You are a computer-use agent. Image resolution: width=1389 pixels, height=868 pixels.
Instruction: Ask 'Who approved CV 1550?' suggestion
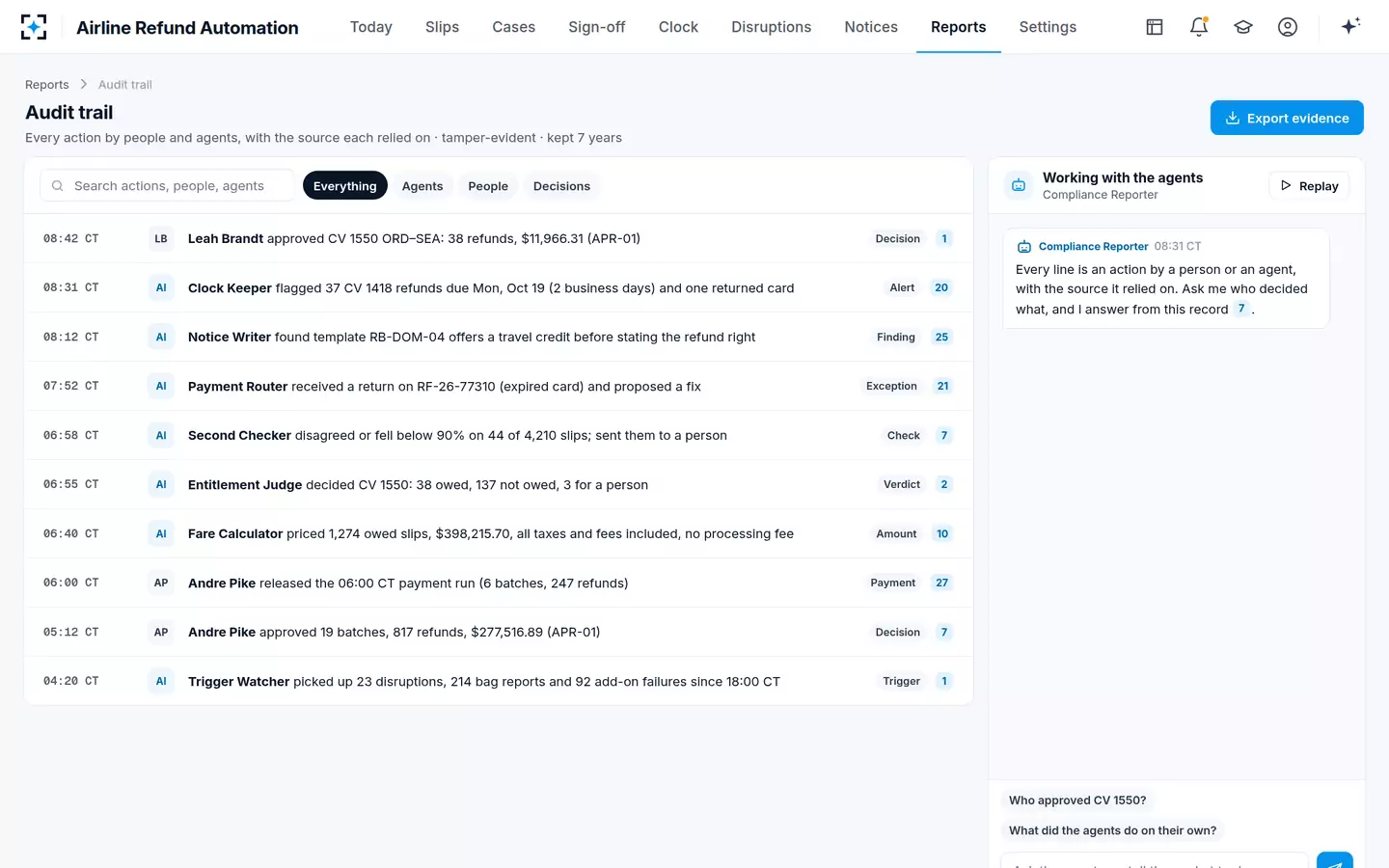pos(1077,800)
